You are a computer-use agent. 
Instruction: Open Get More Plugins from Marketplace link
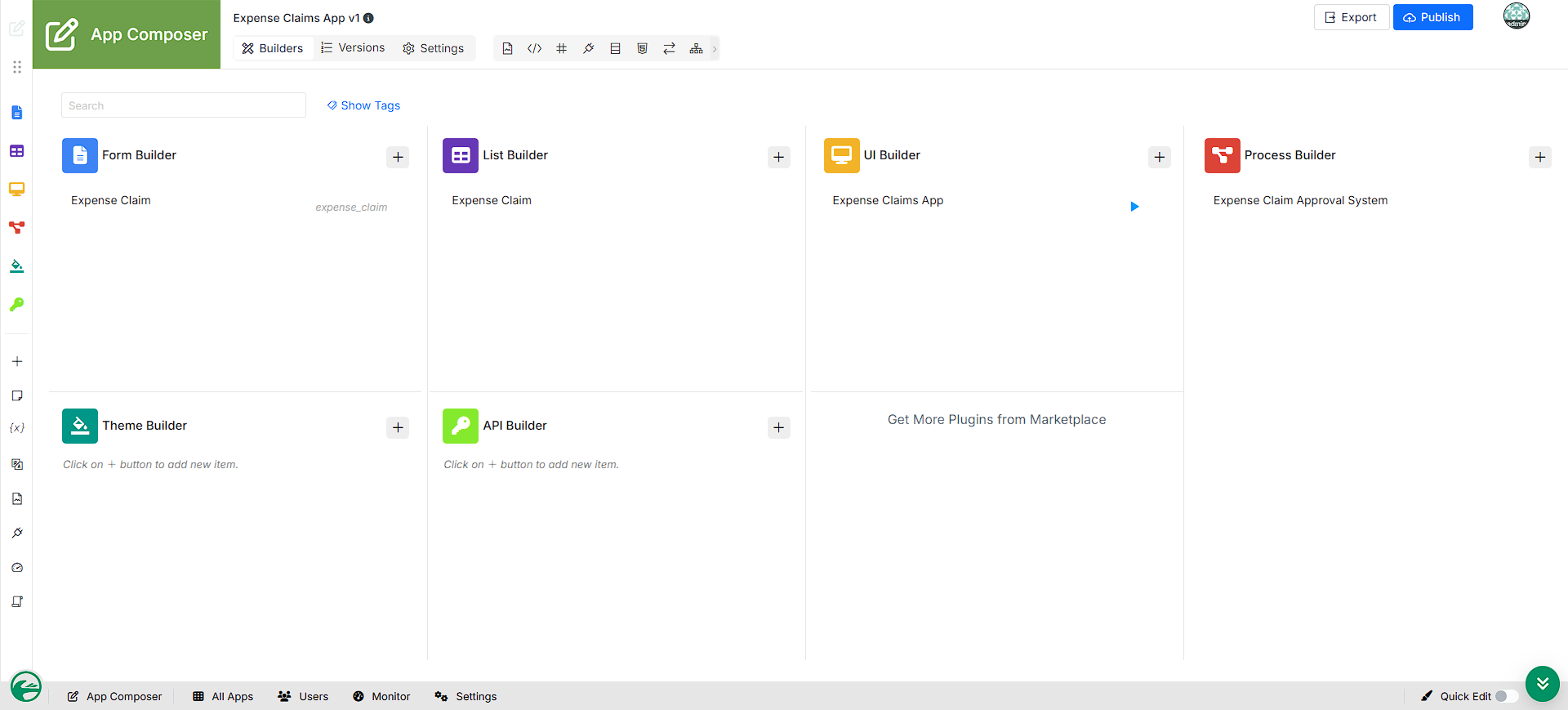(x=996, y=419)
